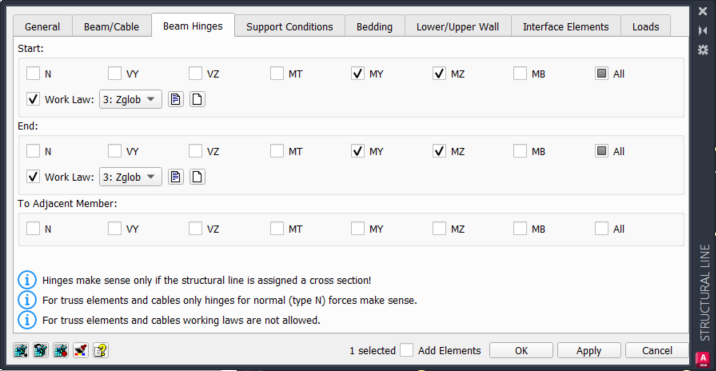716x371 pixels.
Task: Open End Work Law dropdown 3: Zglob
Action: (x=131, y=177)
